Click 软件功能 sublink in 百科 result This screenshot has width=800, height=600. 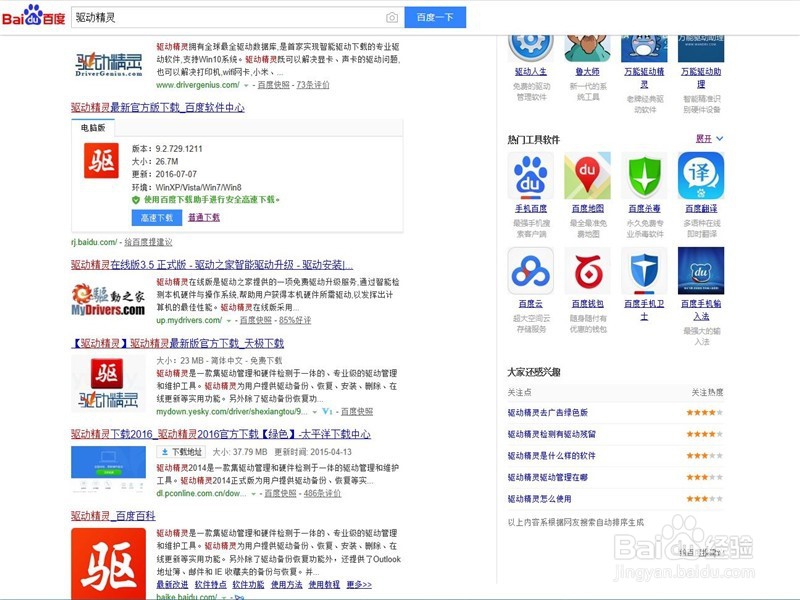pyautogui.click(x=248, y=585)
